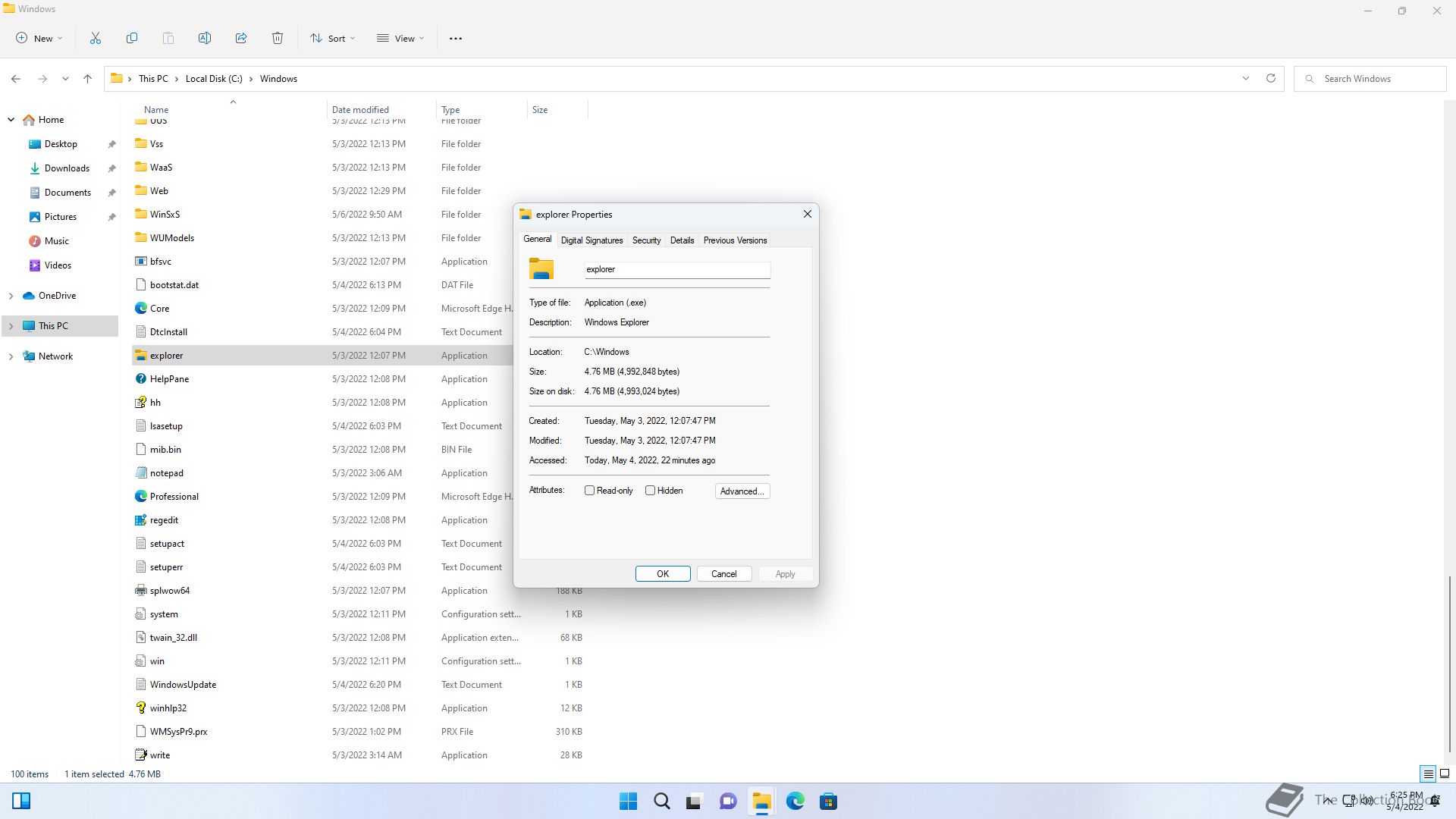Open the See more ellipsis menu
Viewport: 1456px width, 819px height.
click(456, 39)
